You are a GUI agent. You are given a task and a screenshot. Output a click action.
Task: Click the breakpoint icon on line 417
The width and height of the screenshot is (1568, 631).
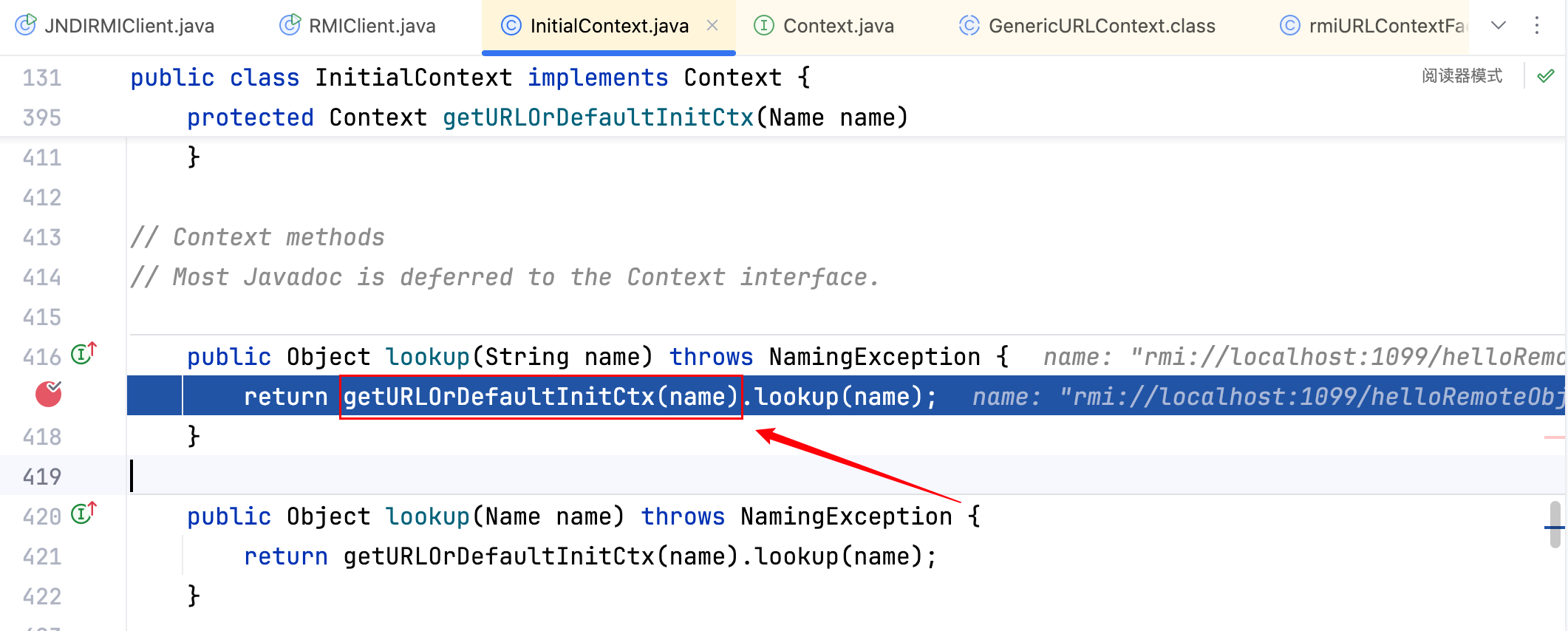click(49, 395)
